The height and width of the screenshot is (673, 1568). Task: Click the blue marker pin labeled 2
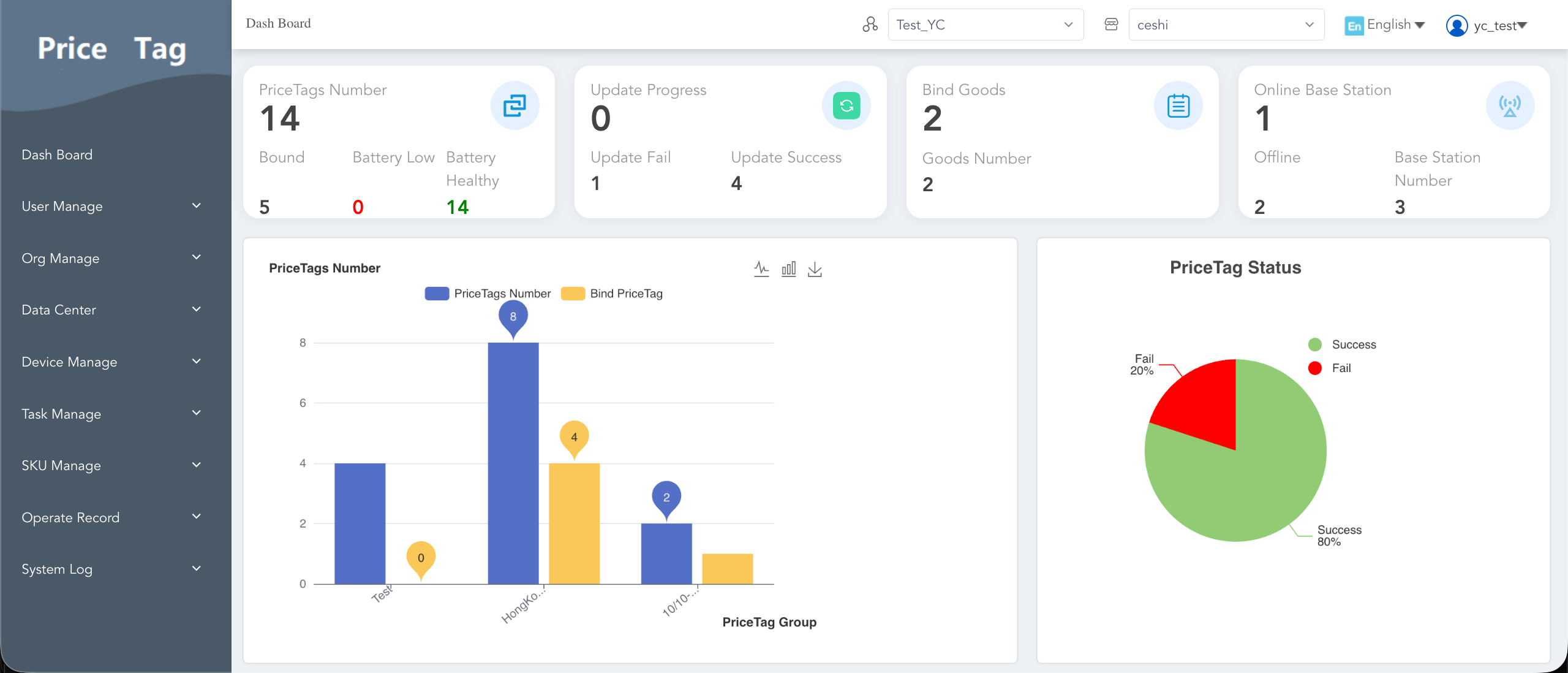(666, 498)
